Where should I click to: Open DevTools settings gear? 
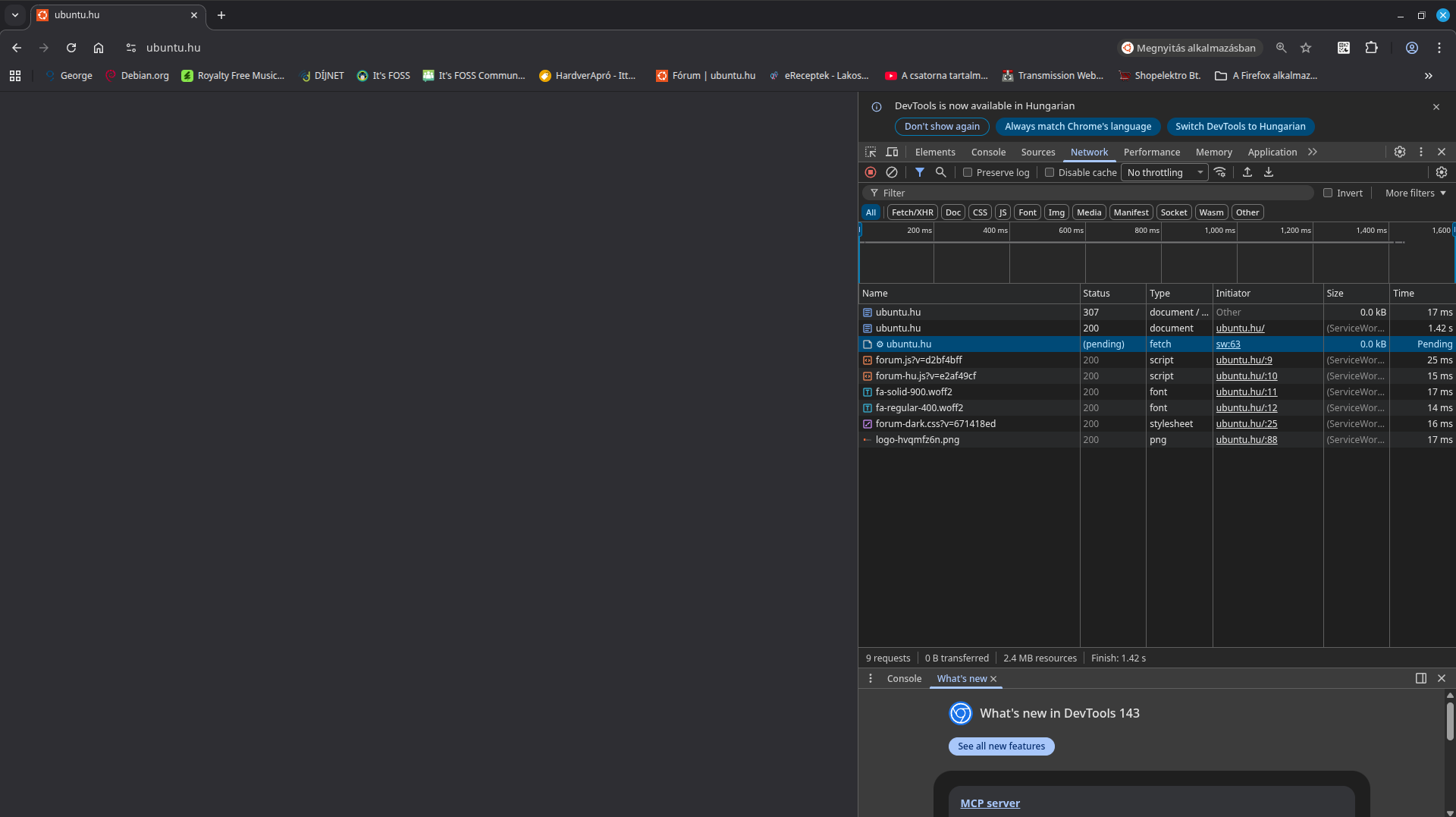1399,152
